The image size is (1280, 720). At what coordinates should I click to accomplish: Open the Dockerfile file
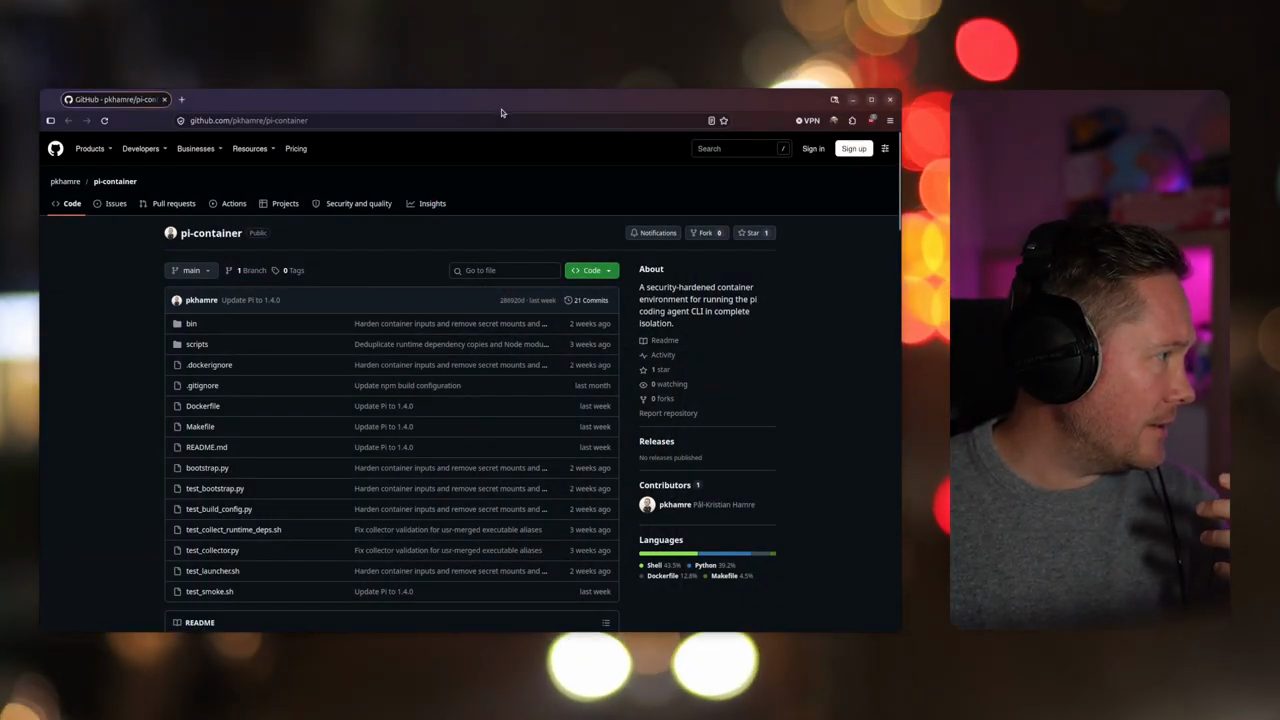[203, 406]
